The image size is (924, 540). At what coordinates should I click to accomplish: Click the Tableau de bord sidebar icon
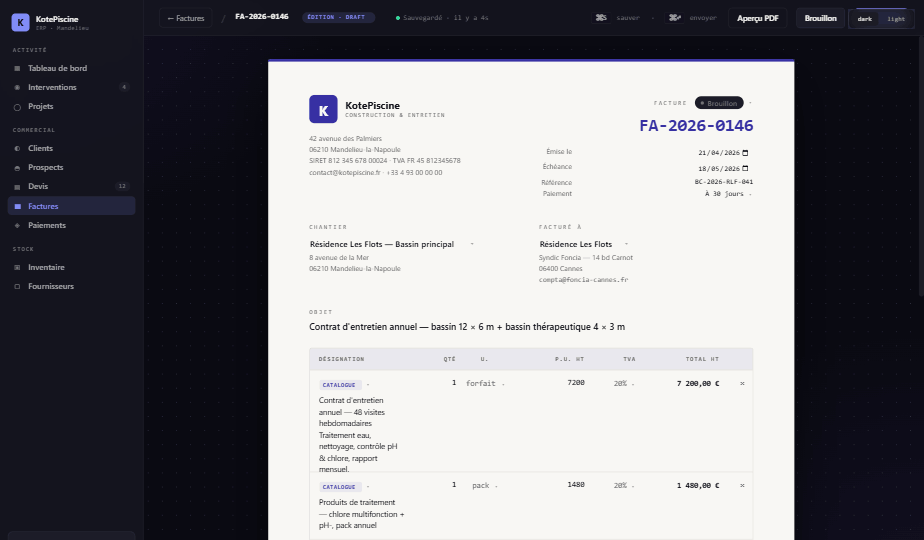[17, 68]
